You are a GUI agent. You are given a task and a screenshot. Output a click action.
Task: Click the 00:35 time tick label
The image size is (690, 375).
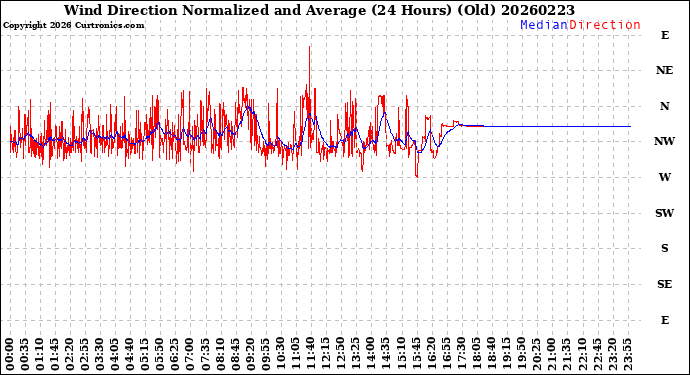coord(25,355)
